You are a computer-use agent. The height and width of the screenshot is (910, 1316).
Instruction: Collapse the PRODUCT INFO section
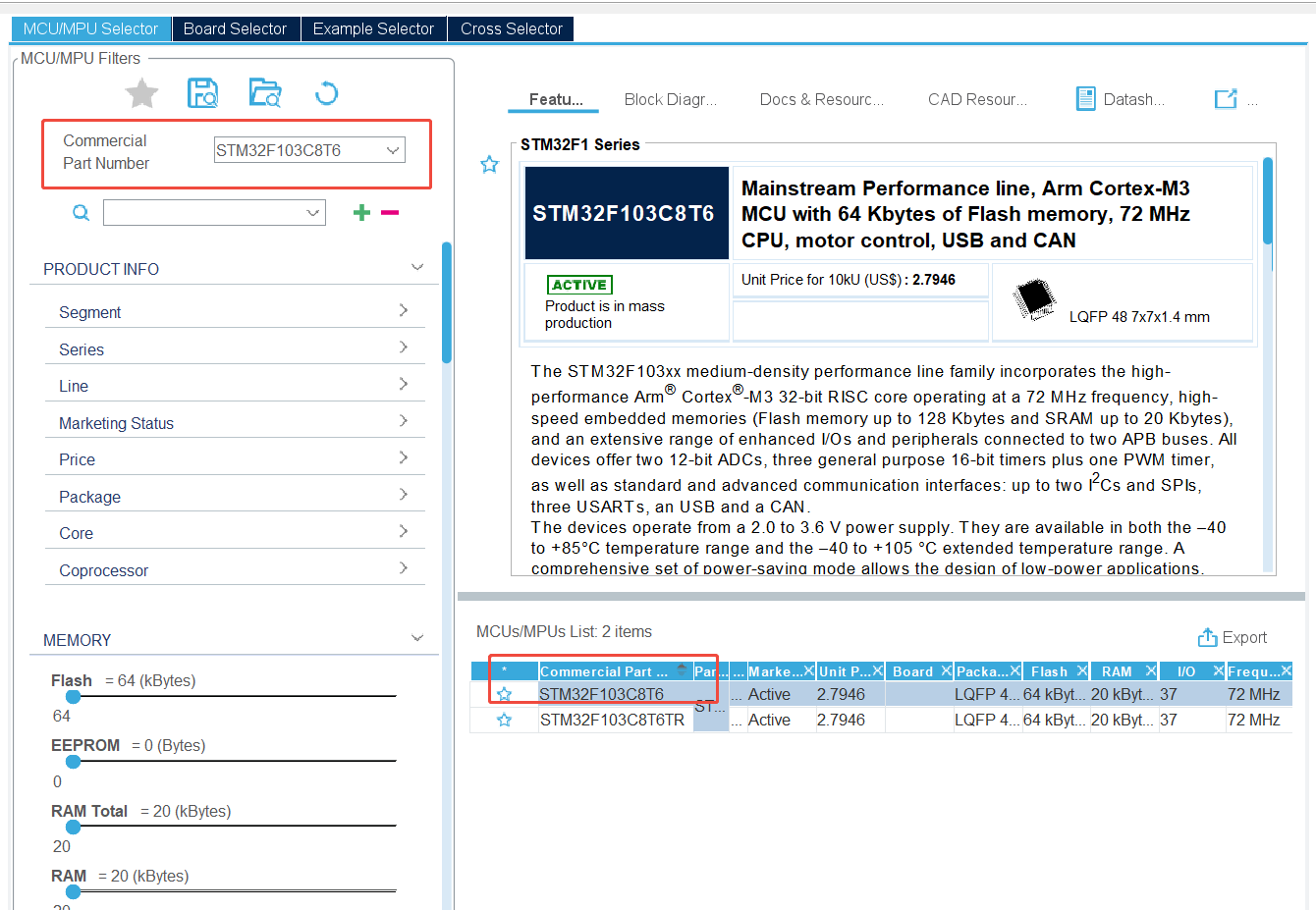417,268
